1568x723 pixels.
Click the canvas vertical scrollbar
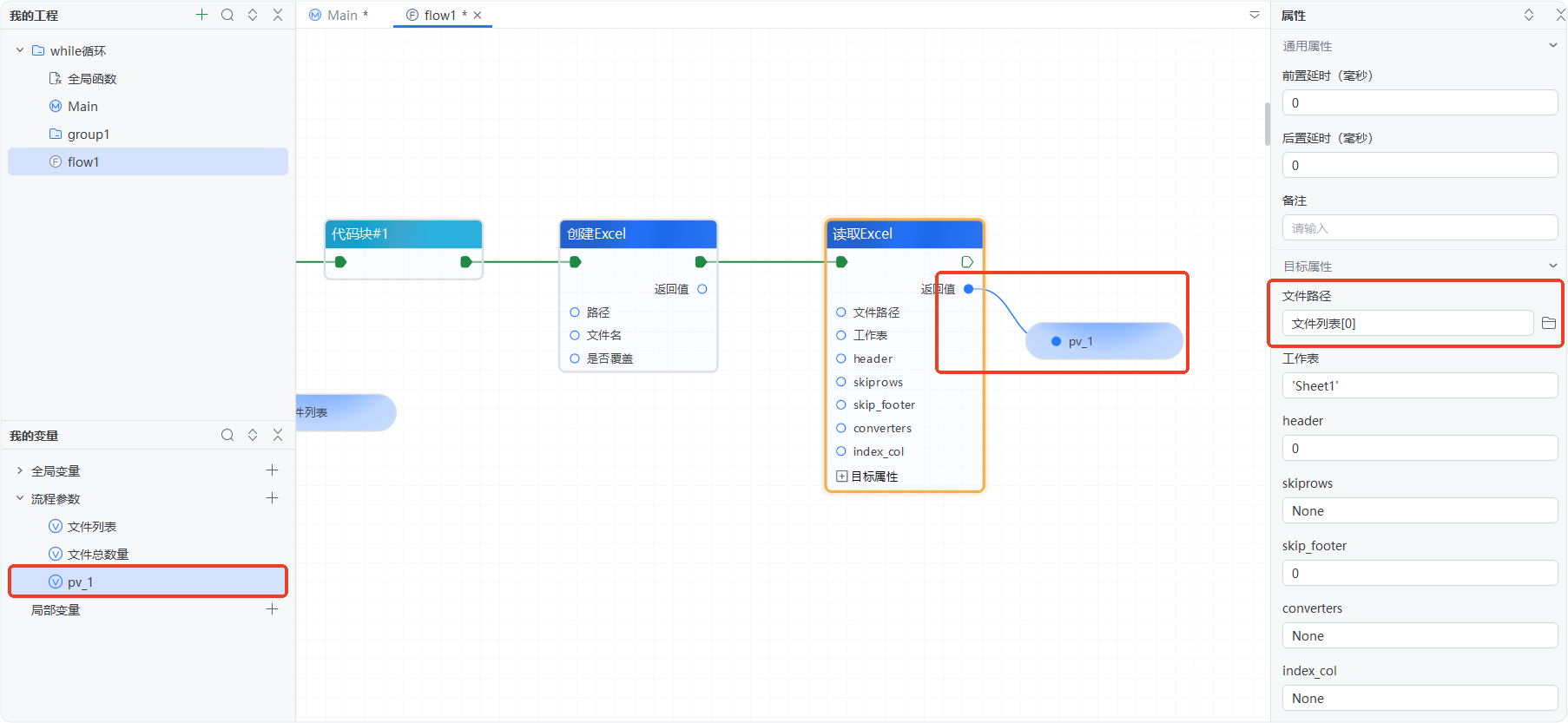click(1267, 124)
